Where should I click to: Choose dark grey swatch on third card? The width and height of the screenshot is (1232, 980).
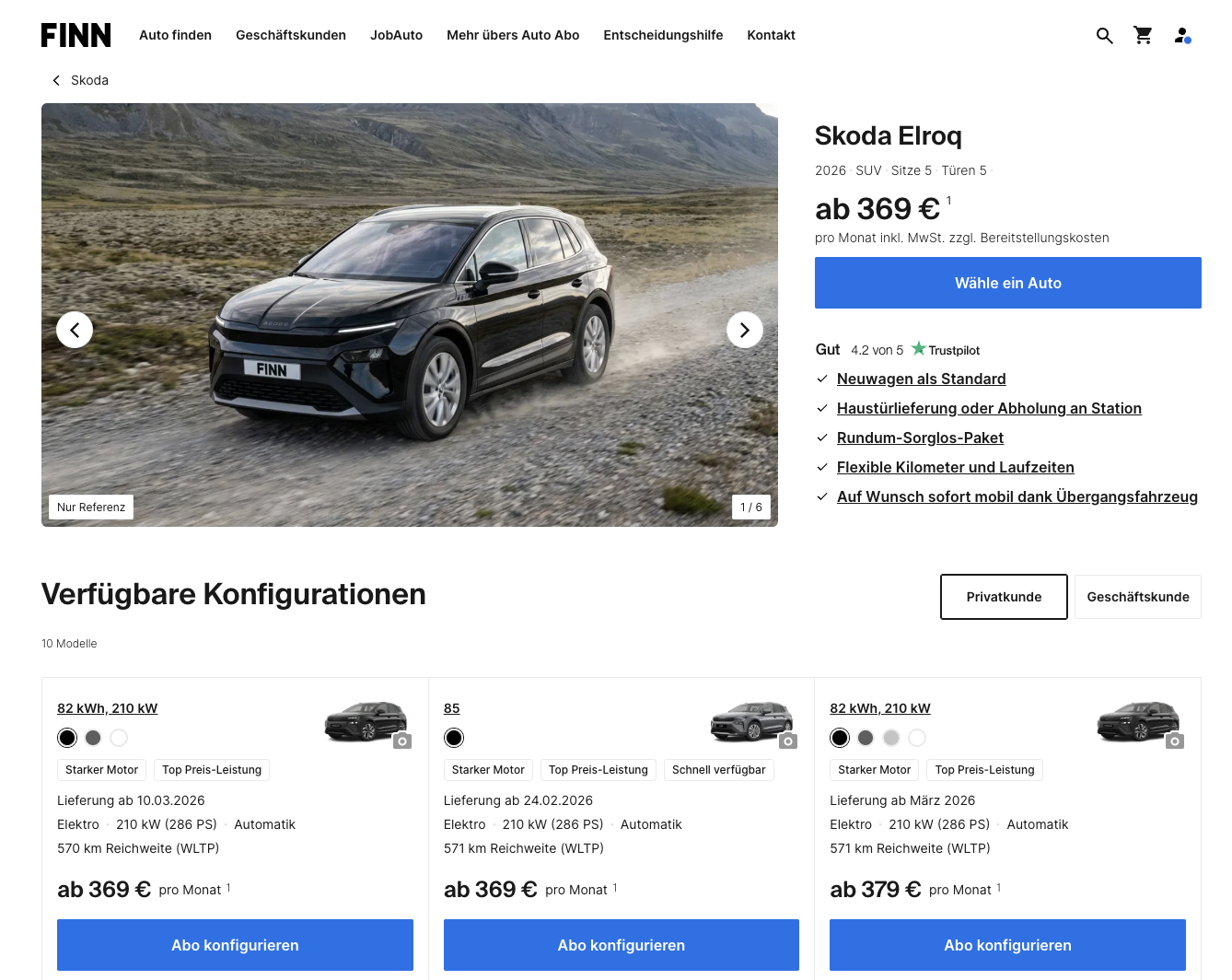[x=866, y=738]
